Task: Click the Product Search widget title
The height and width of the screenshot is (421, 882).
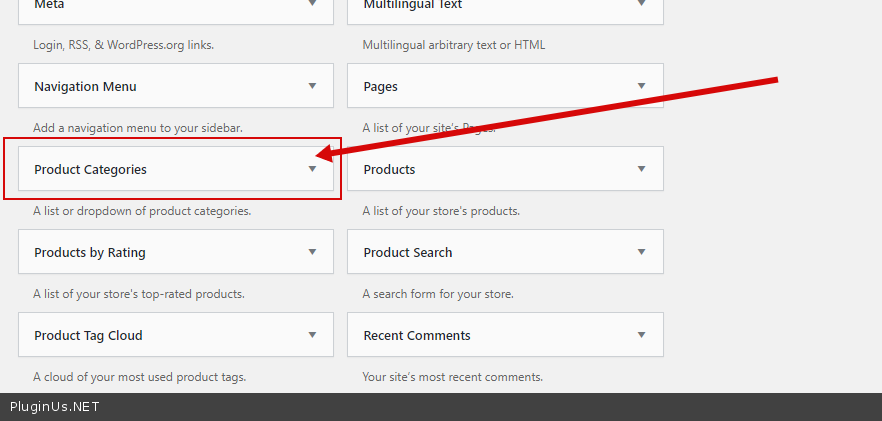Action: (x=408, y=253)
